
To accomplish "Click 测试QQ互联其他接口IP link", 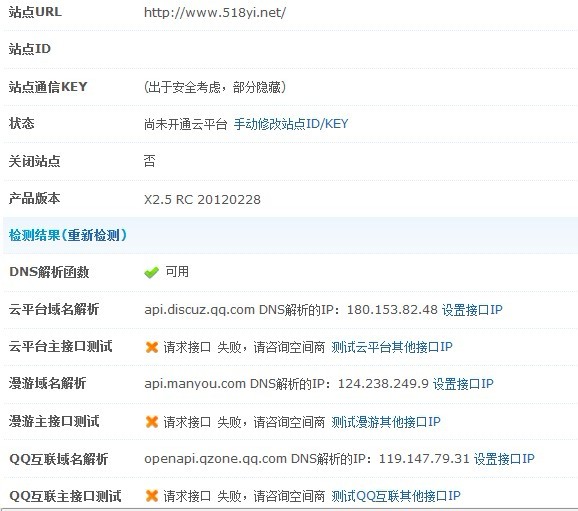I will click(396, 496).
